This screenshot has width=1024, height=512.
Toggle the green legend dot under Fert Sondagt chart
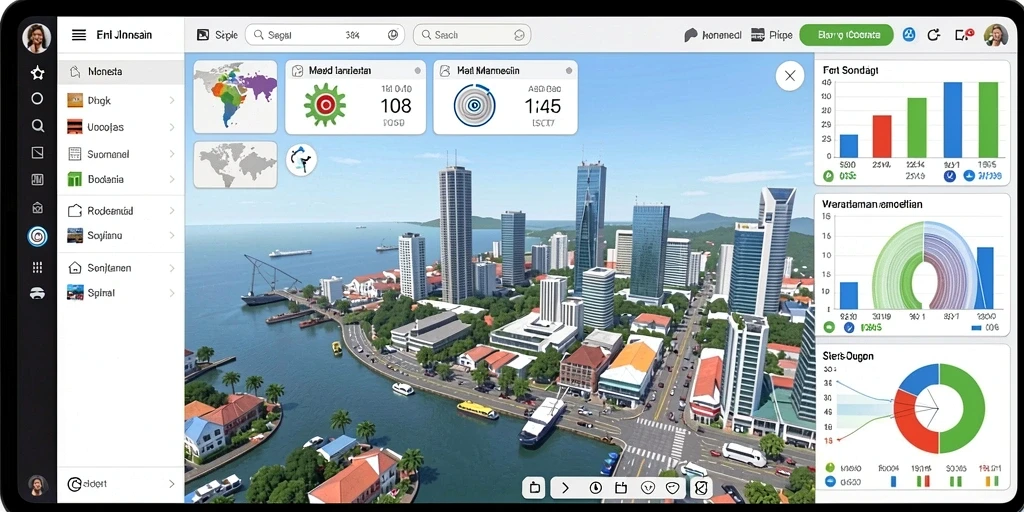pyautogui.click(x=827, y=176)
